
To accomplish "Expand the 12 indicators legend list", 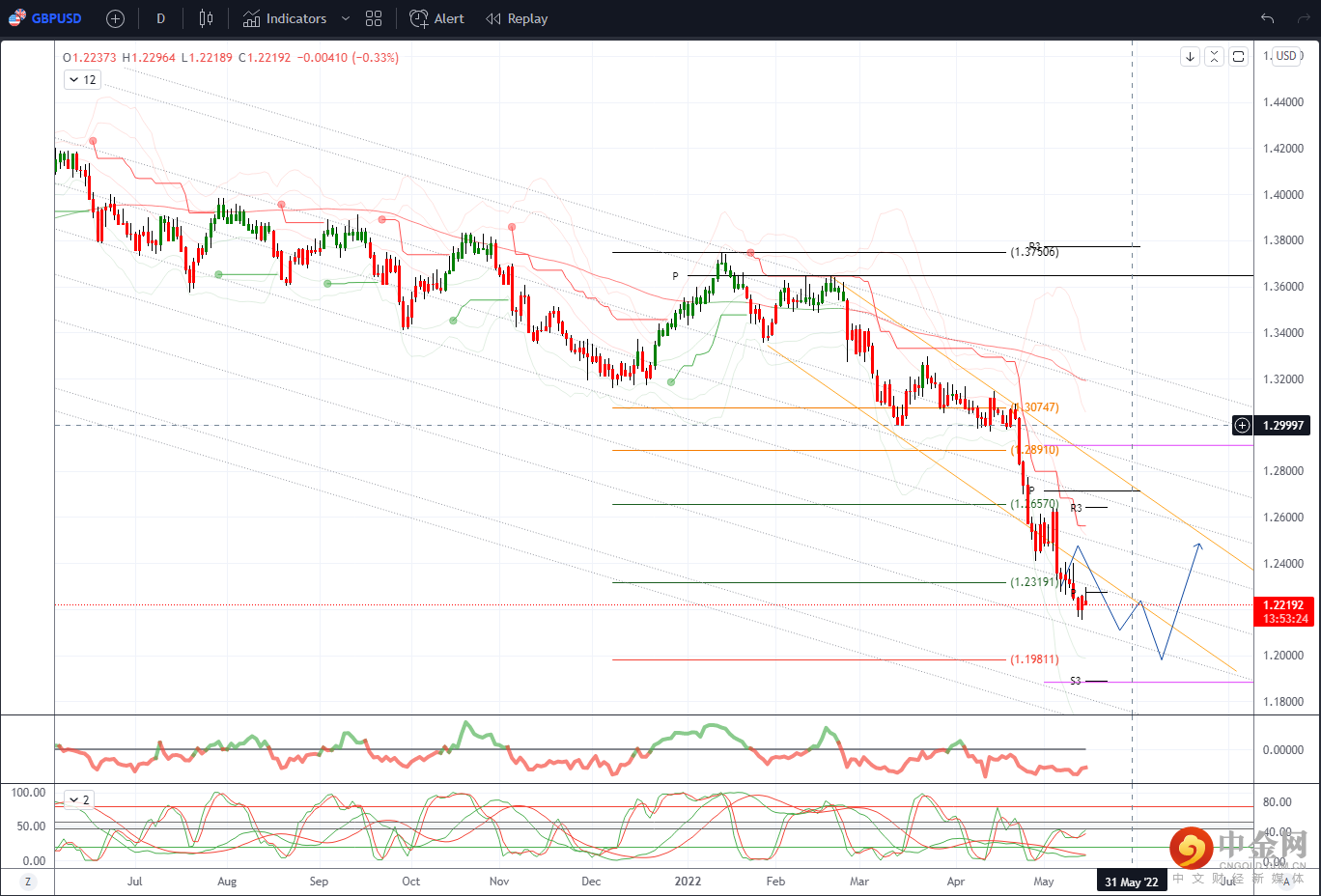I will point(82,80).
